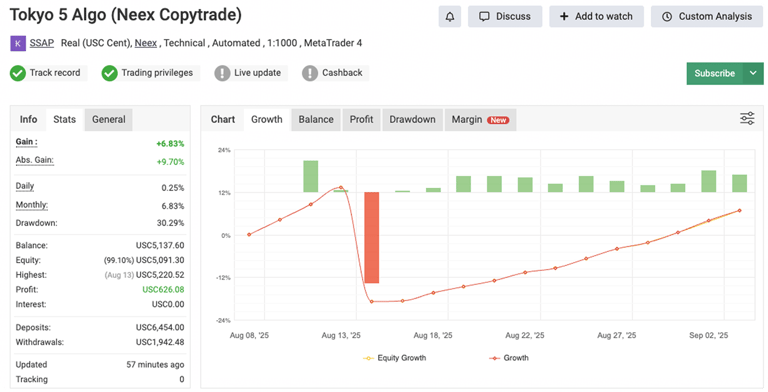The height and width of the screenshot is (392, 768).
Task: Open the Growth chart tab
Action: click(x=267, y=120)
